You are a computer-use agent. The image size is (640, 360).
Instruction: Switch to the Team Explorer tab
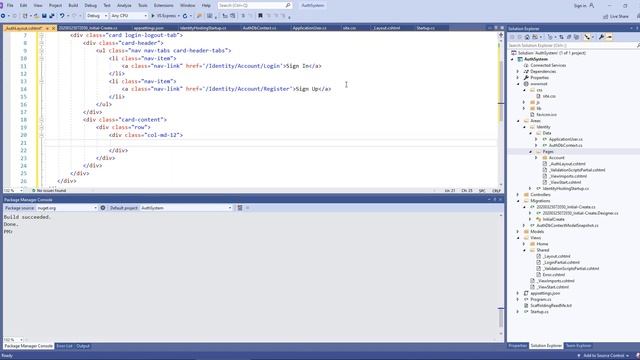(x=578, y=346)
